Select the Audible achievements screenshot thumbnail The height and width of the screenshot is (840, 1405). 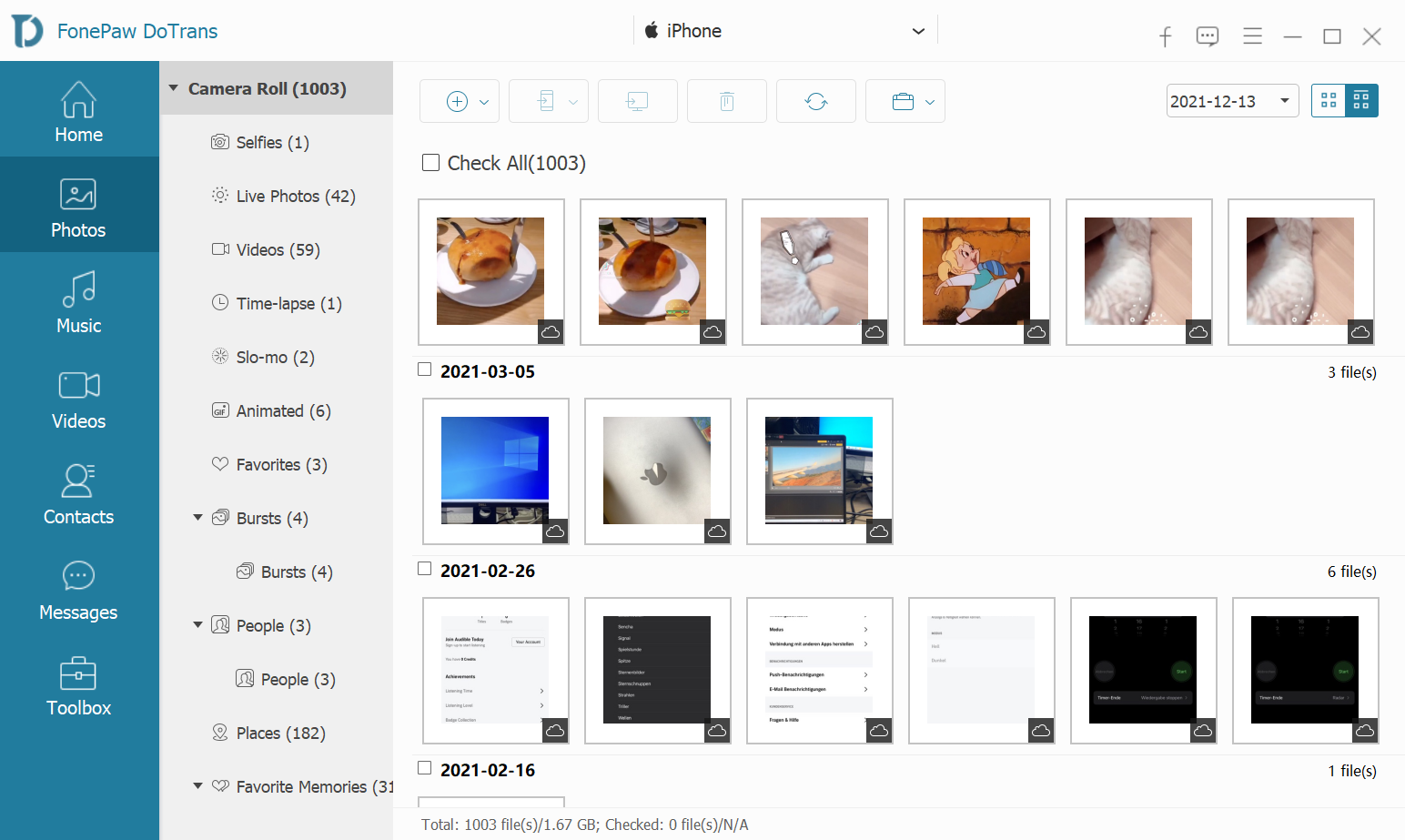[x=495, y=670]
